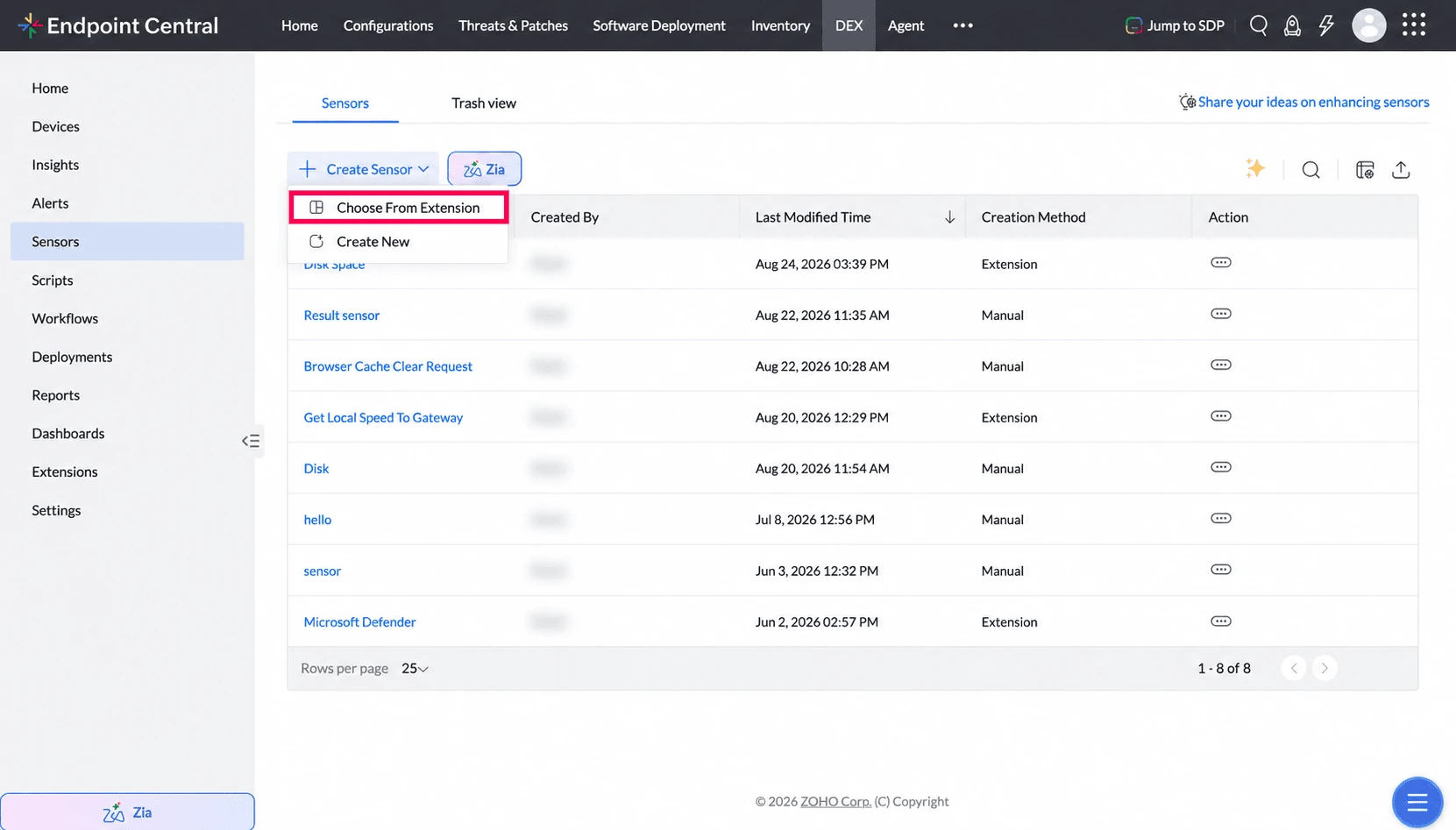Open action menu for Microsoft Defender row
Viewport: 1456px width, 830px height.
[x=1220, y=621]
